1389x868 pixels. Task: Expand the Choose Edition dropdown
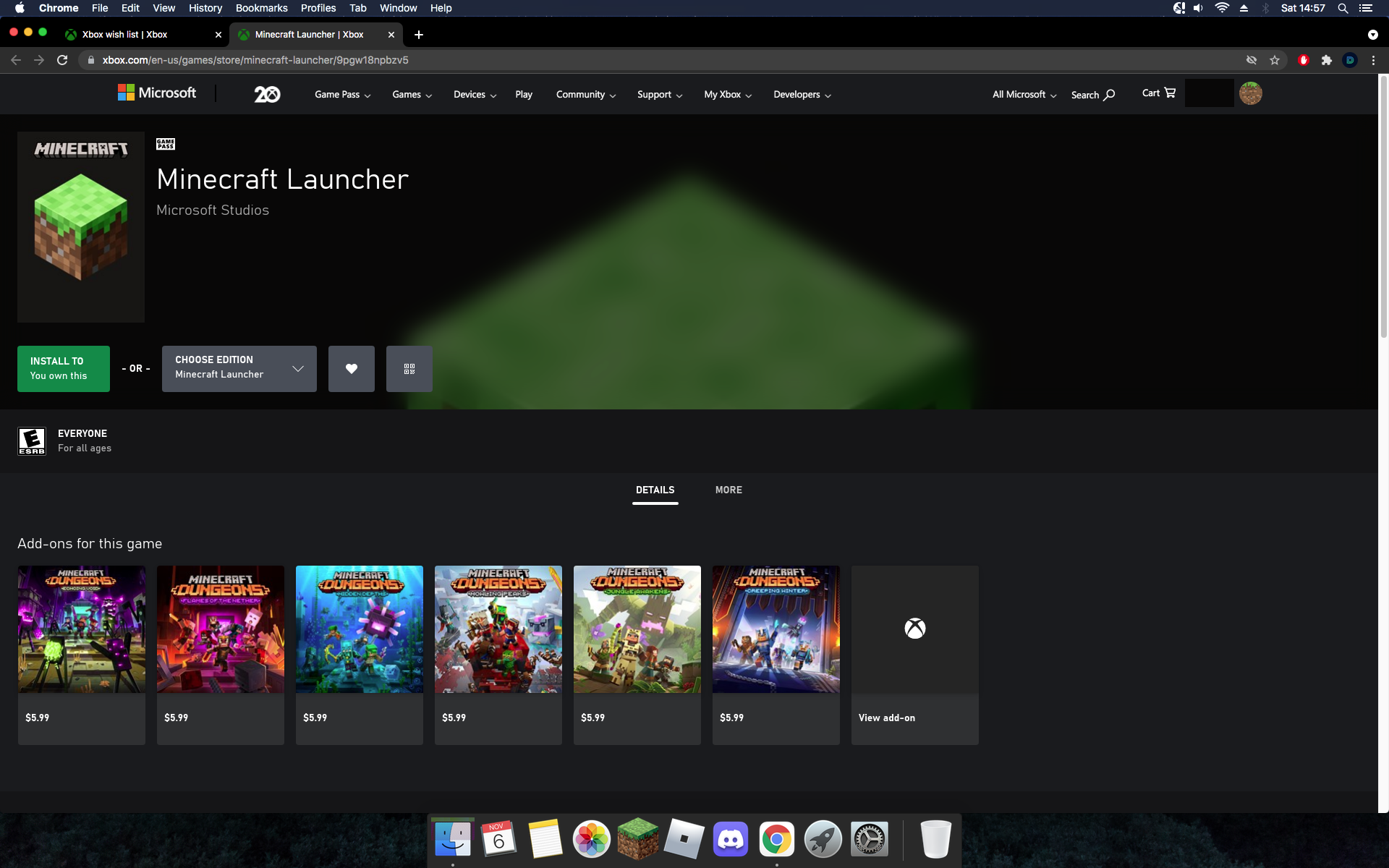coord(239,369)
